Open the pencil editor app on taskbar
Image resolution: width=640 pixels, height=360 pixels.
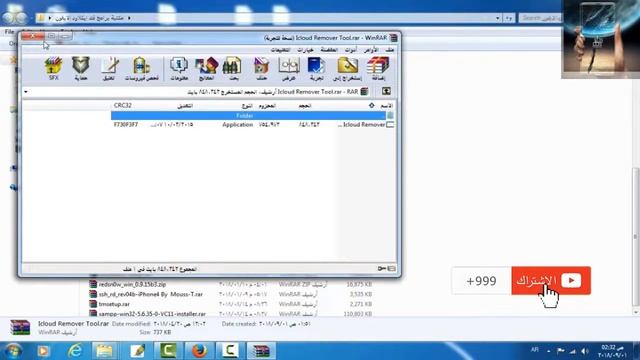pyautogui.click(x=137, y=351)
